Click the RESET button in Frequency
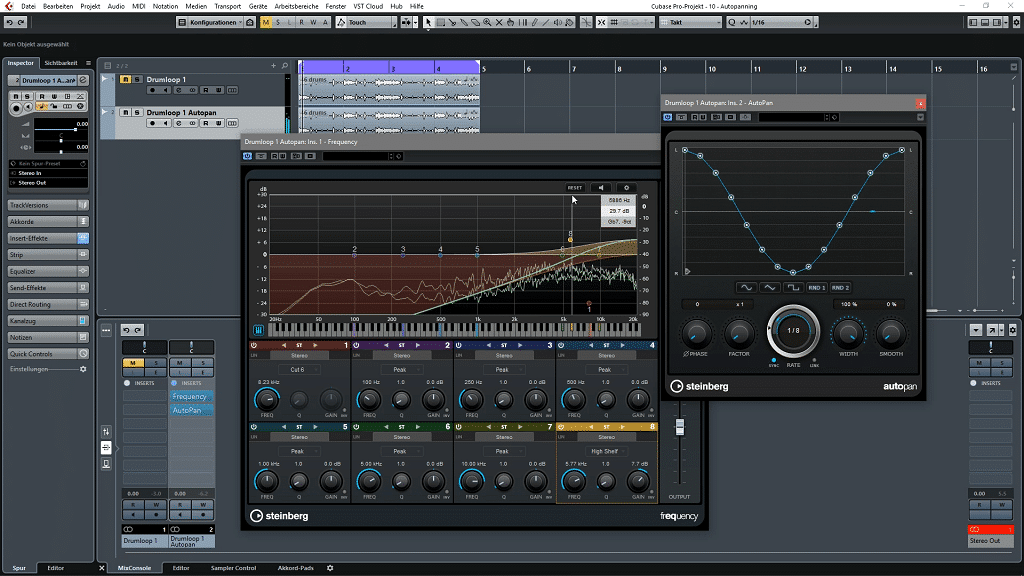Viewport: 1024px width, 576px height. click(574, 187)
